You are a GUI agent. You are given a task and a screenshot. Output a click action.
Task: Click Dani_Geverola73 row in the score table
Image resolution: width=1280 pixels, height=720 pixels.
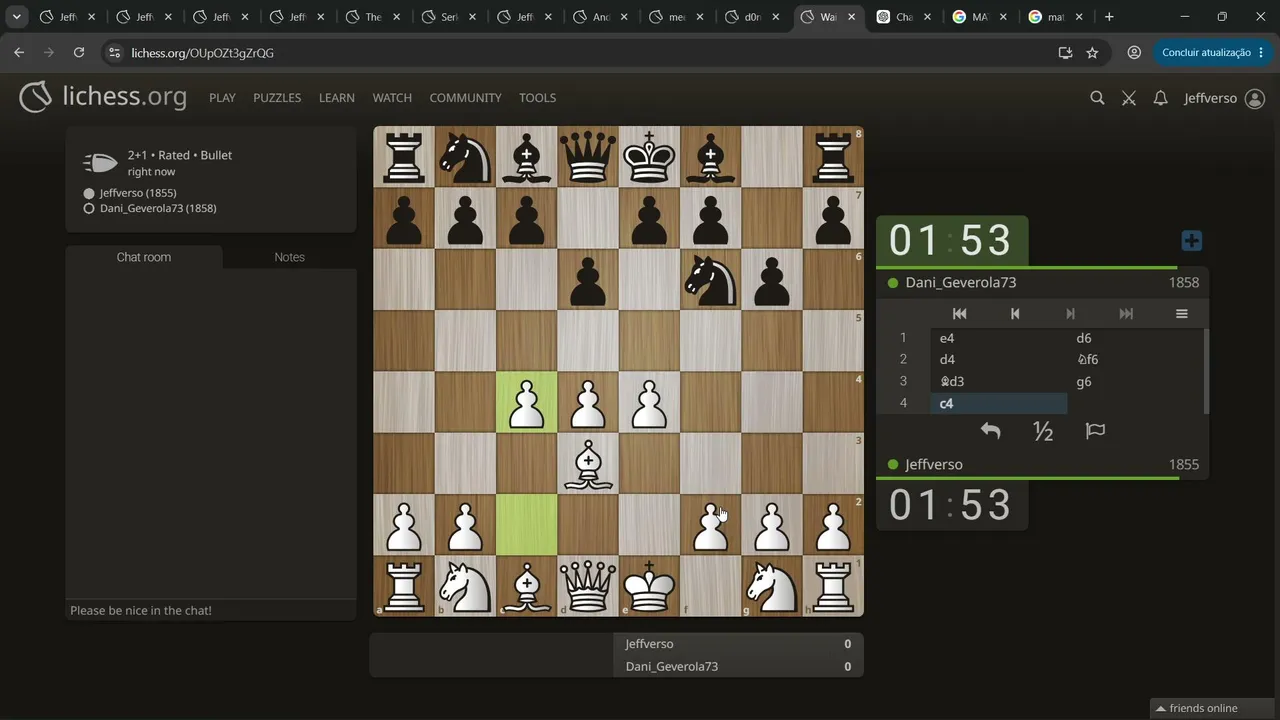(x=738, y=667)
